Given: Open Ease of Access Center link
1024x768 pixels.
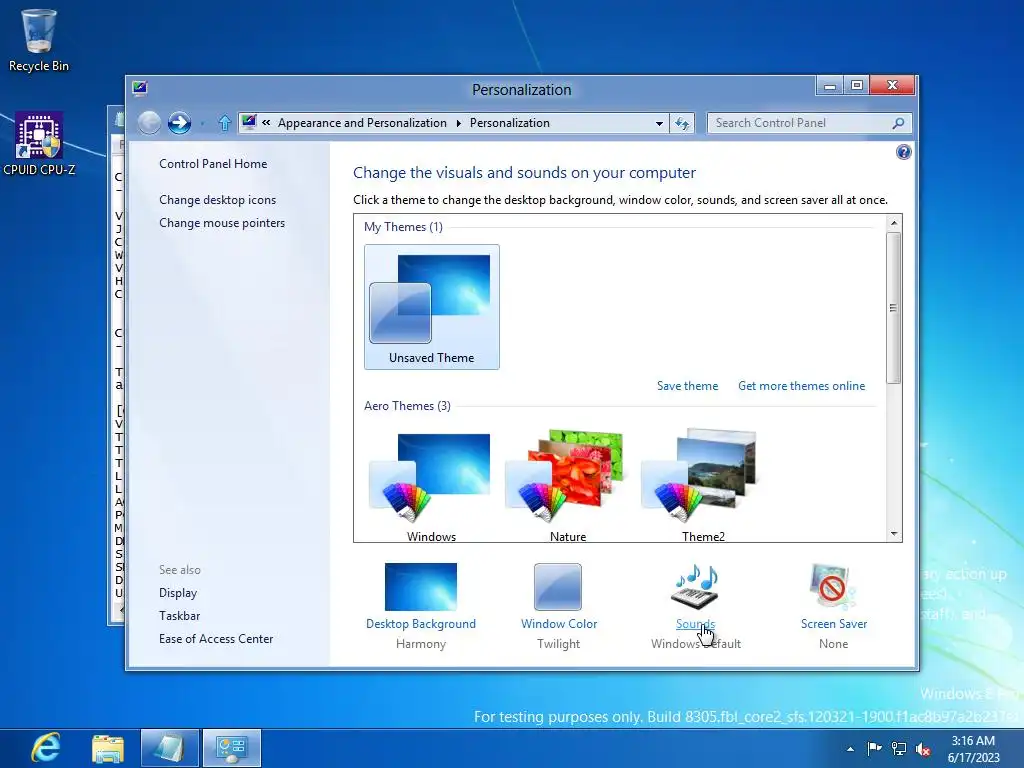Looking at the screenshot, I should tap(216, 639).
